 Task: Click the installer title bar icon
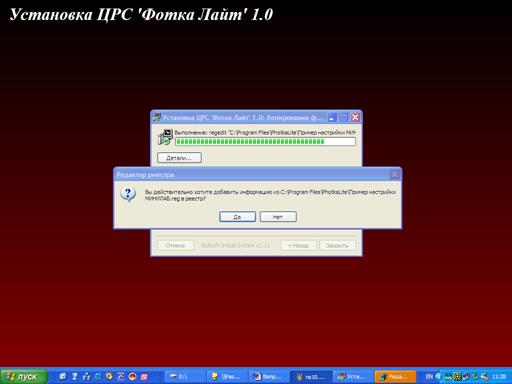pos(156,118)
